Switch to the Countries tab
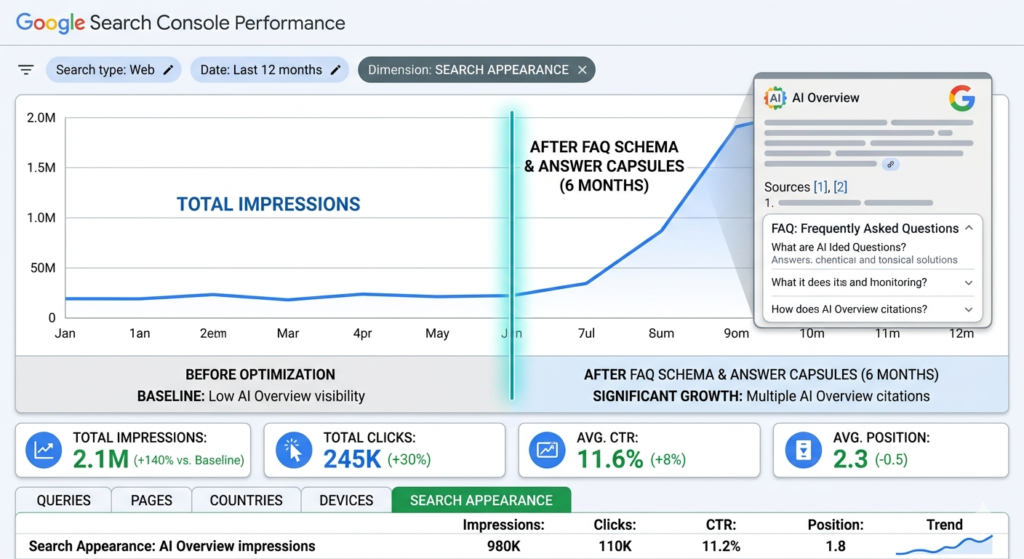 (246, 500)
